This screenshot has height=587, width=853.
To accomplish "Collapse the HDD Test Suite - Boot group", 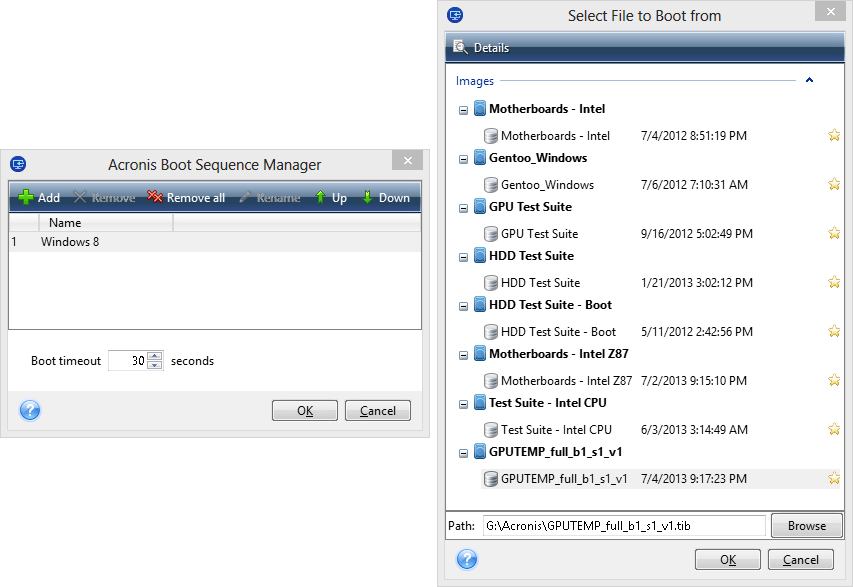I will (463, 306).
